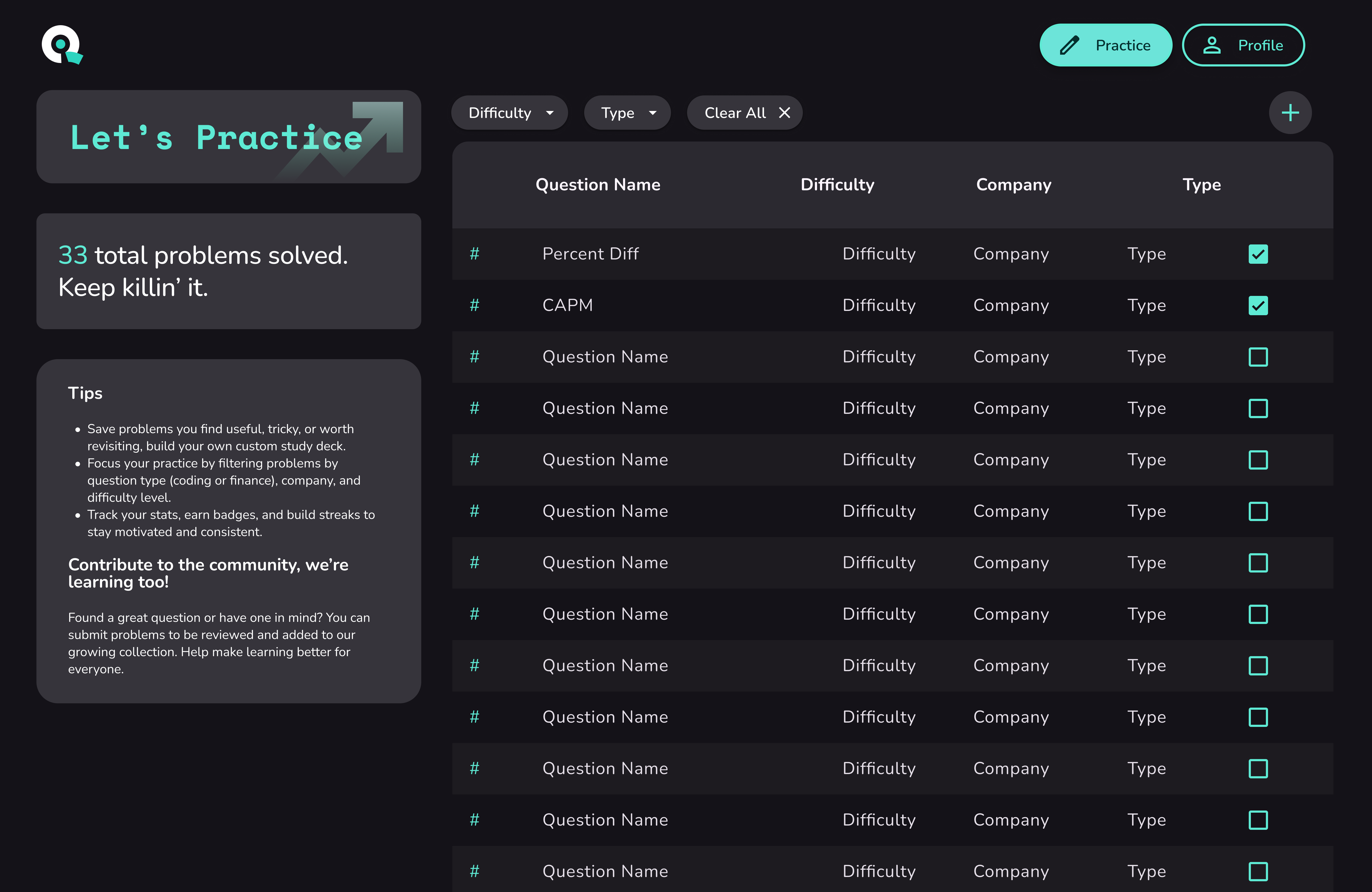Check the first unchecked Question Name checkbox
The image size is (1372, 892).
(x=1258, y=357)
